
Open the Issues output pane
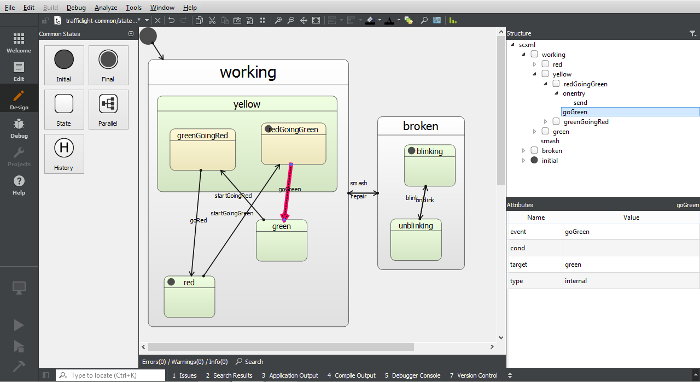184,375
